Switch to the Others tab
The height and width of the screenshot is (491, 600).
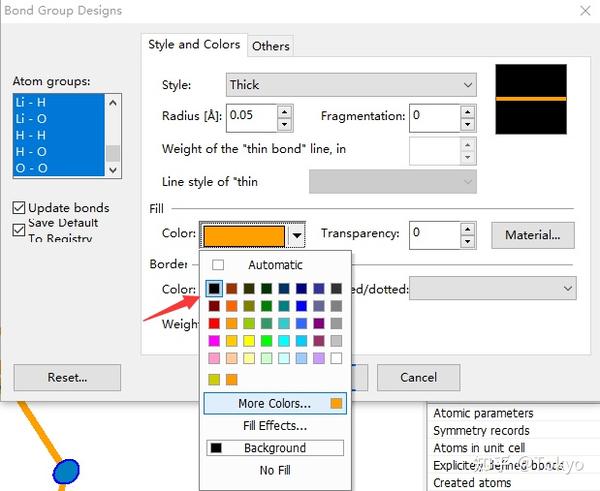[x=271, y=46]
